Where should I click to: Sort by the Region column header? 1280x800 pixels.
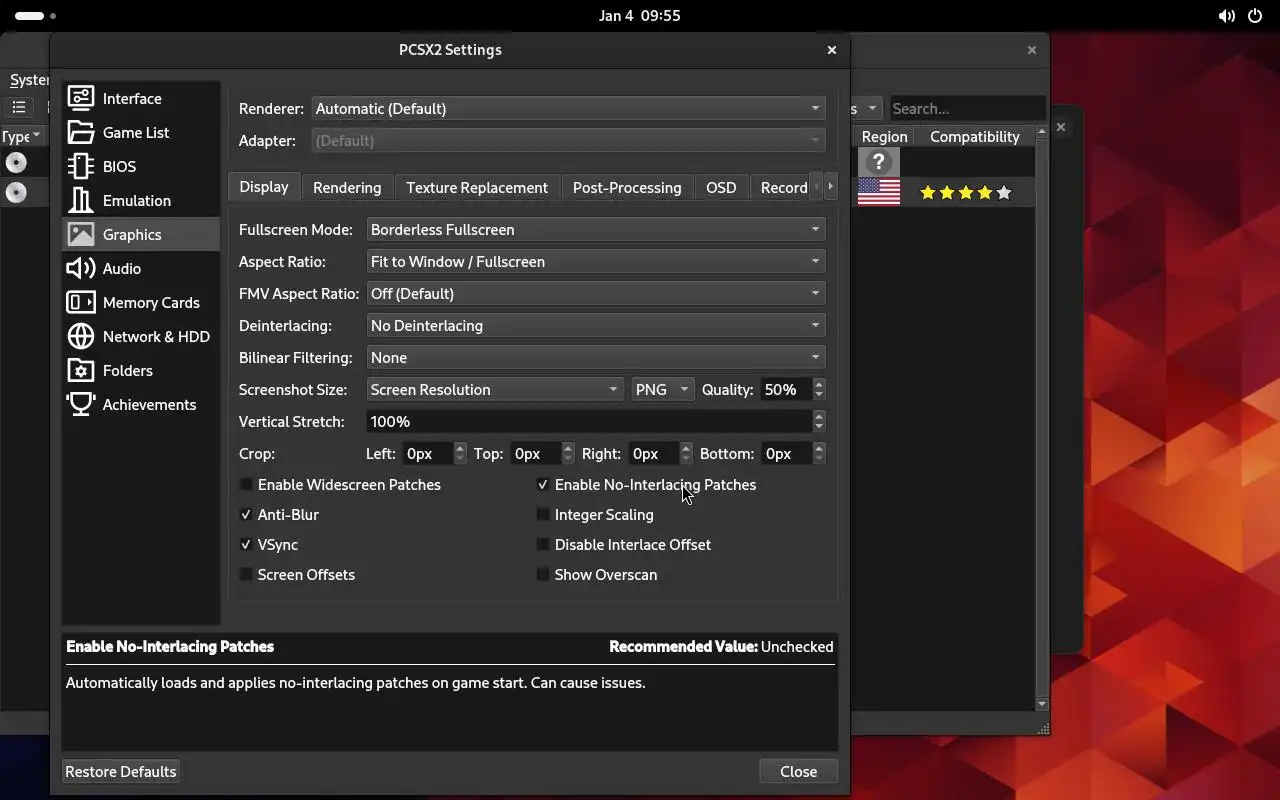884,136
